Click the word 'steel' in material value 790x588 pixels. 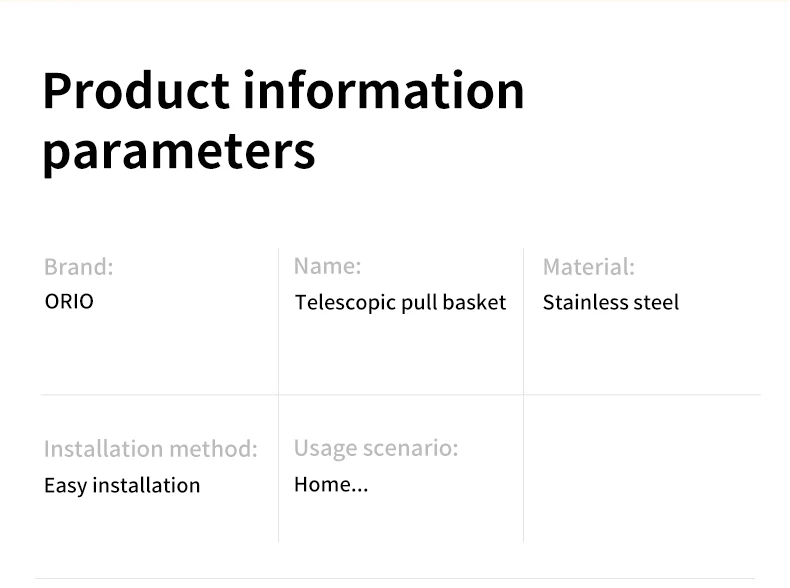(x=655, y=302)
